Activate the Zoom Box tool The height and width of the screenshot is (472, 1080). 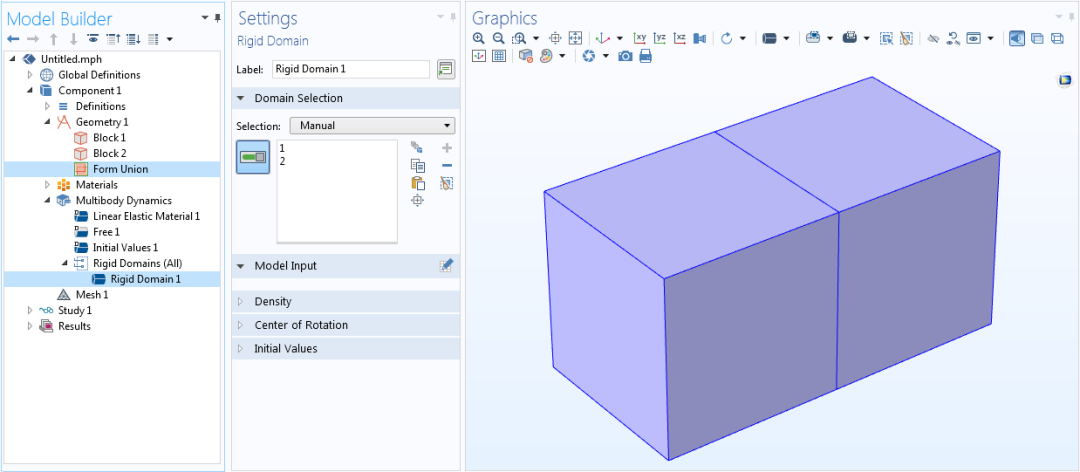click(519, 39)
